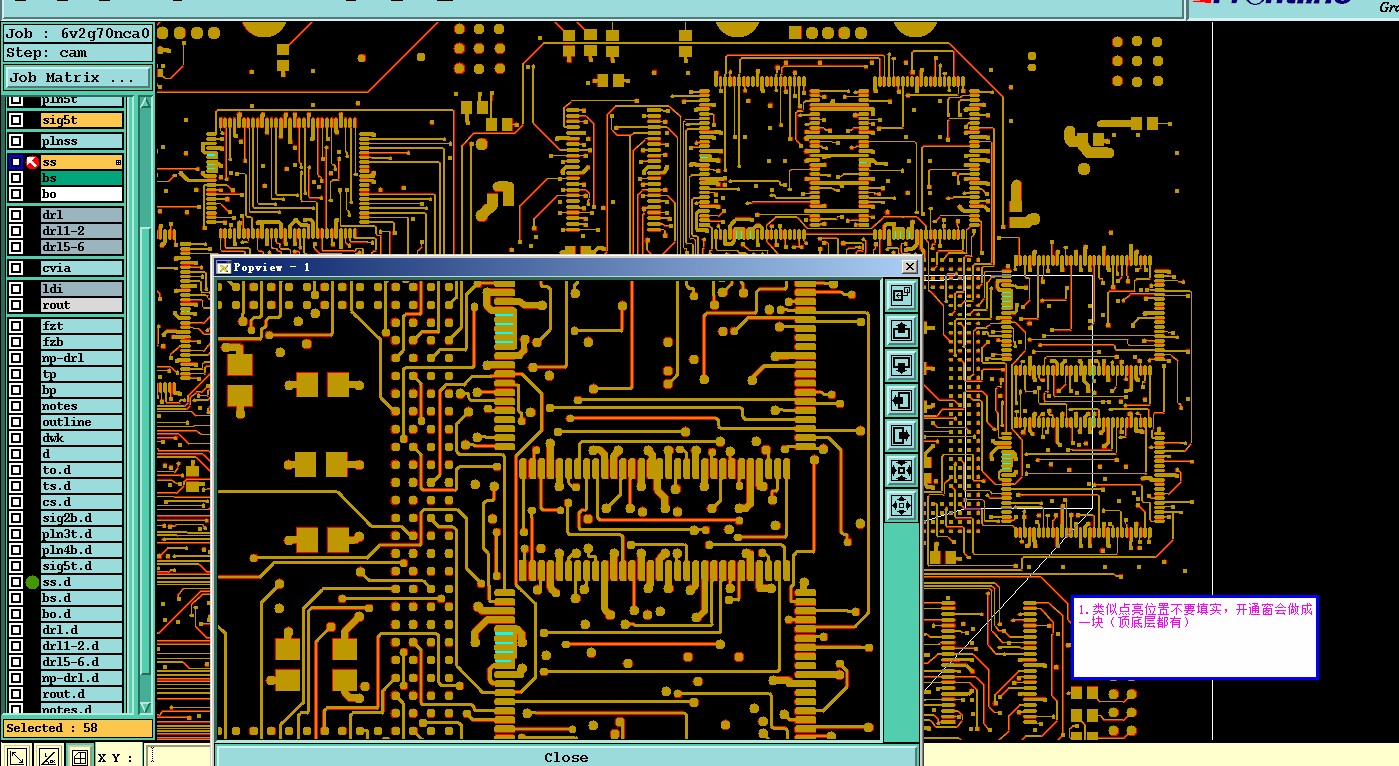Tick the cvia layer checkbox
This screenshot has height=766, width=1399.
(x=16, y=268)
